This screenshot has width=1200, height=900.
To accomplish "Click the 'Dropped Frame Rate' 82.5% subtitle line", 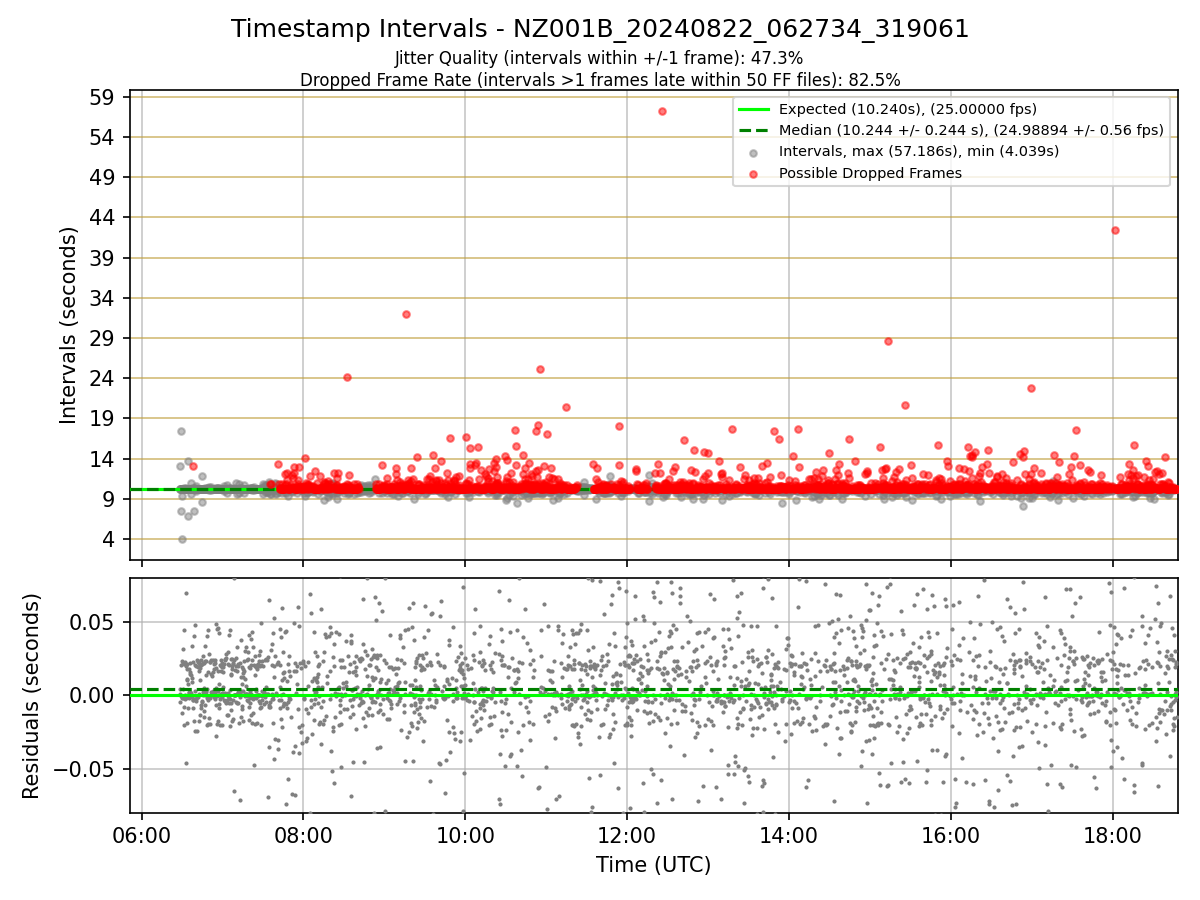I will (x=600, y=79).
